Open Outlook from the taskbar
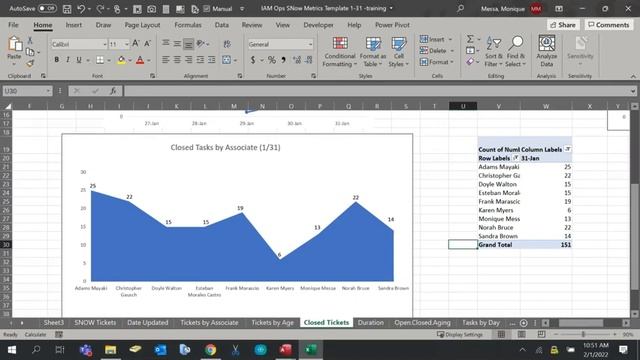This screenshot has height=360, width=640. (160, 350)
